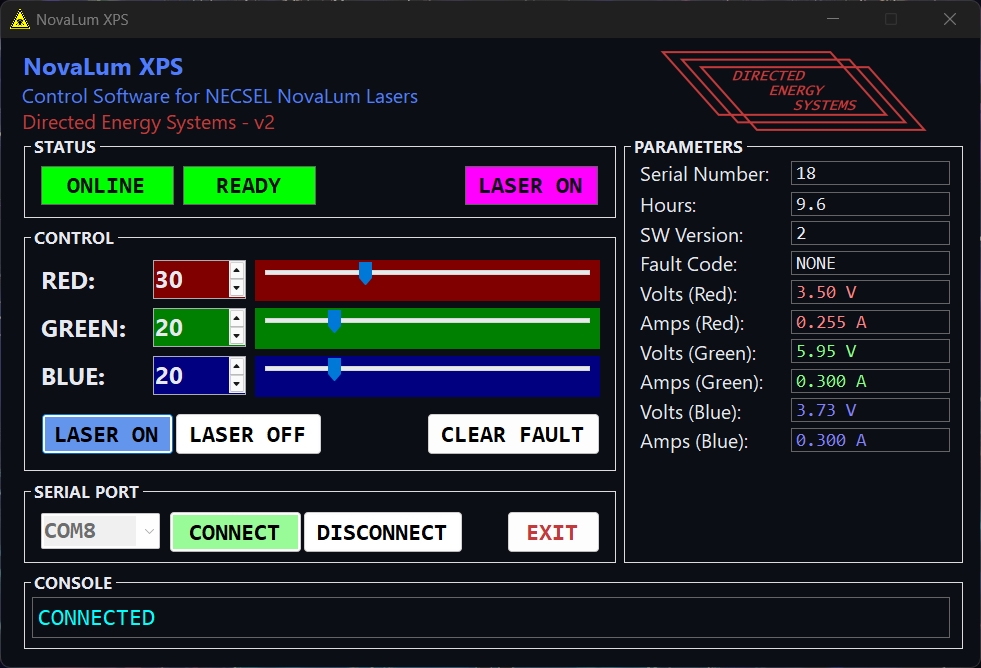Screen dimensions: 981x668
Task: Decrease RED value with down arrow
Action: pyautogui.click(x=237, y=289)
